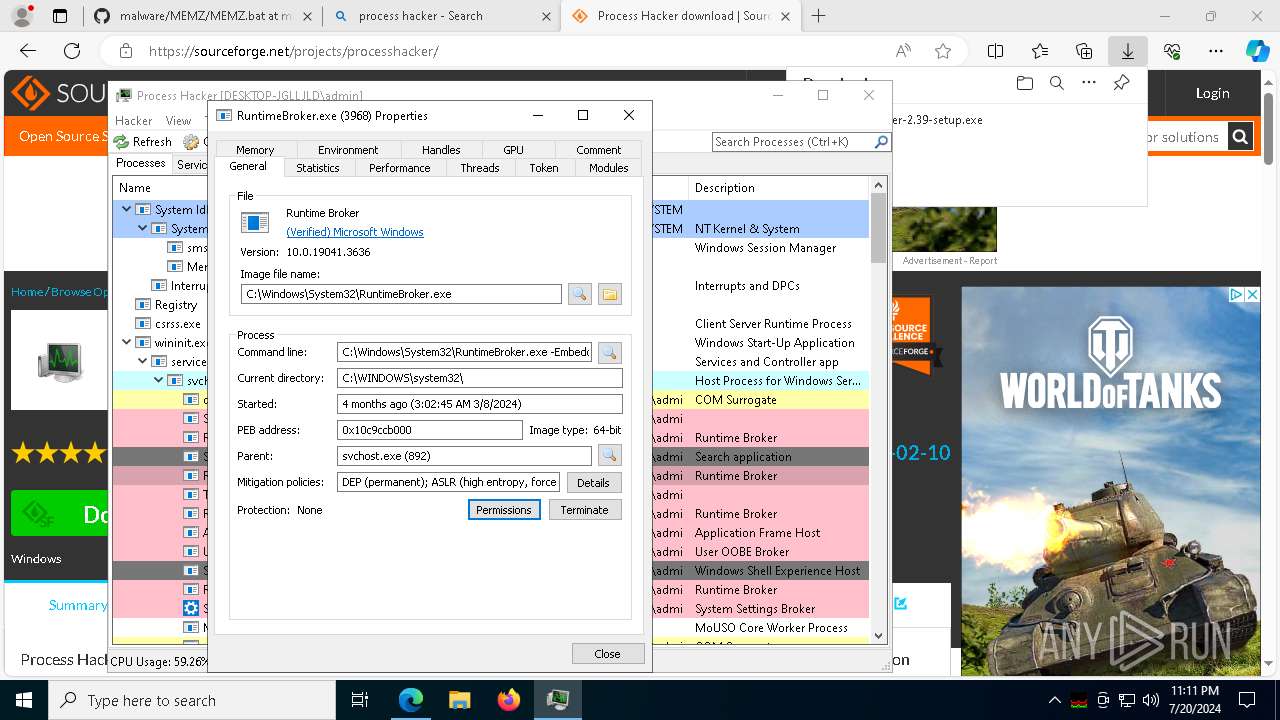Viewport: 1280px width, 720px height.
Task: Open image file location folder icon
Action: pos(610,294)
